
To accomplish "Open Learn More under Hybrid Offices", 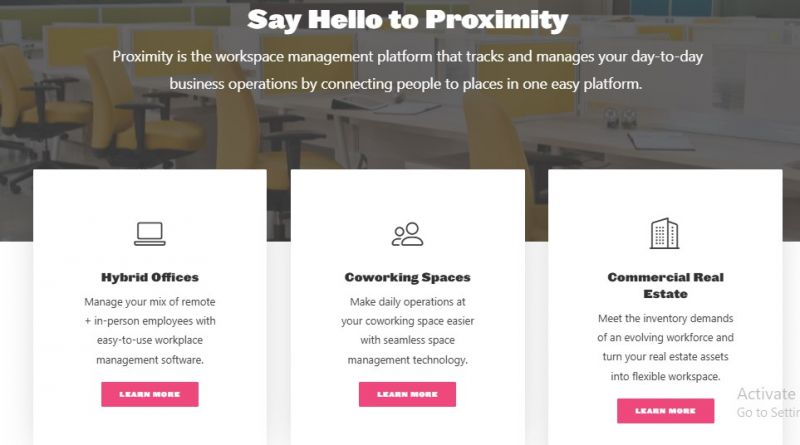I will (149, 394).
